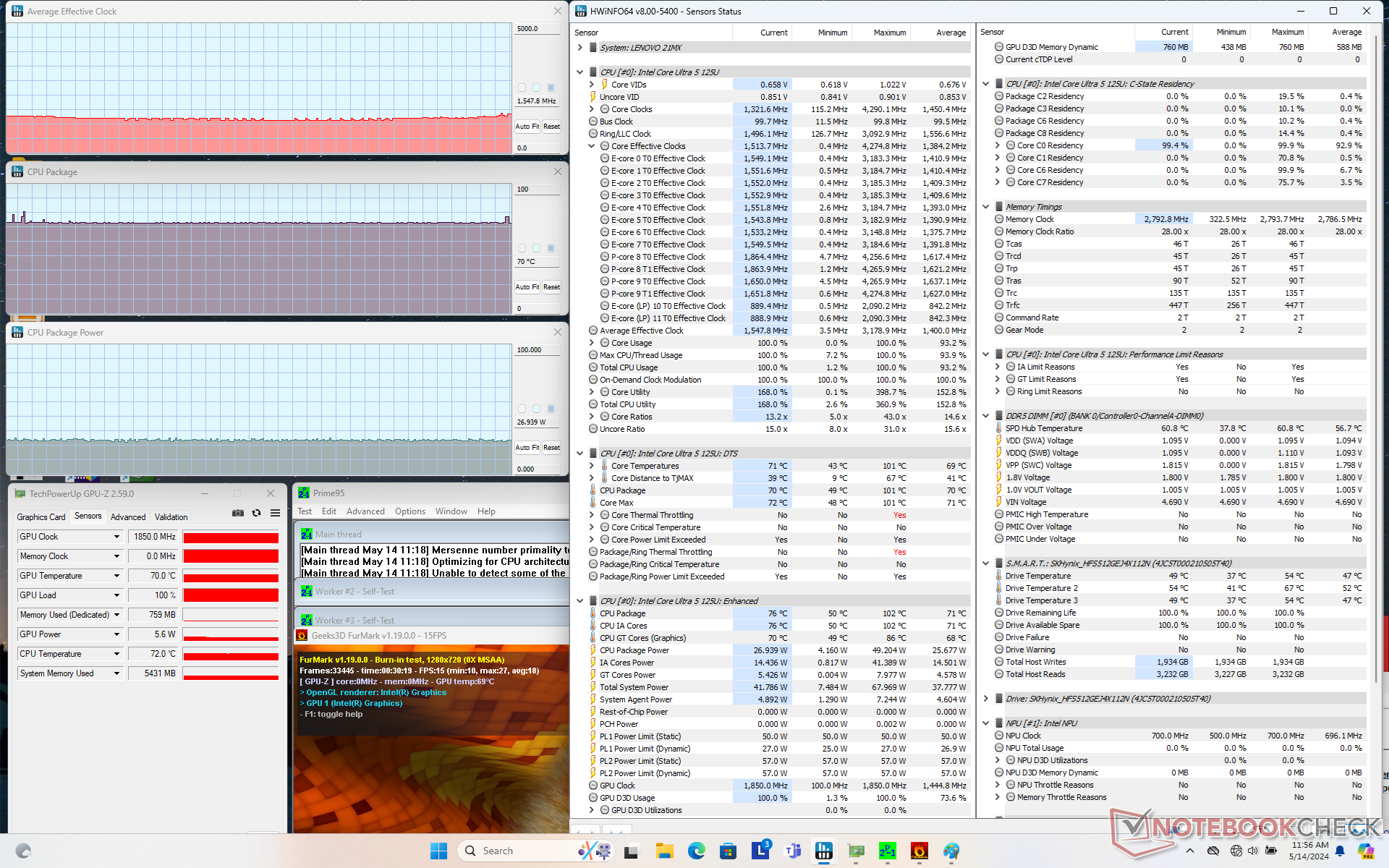Open the FurMark icon in the taskbar
The height and width of the screenshot is (868, 1389).
[x=919, y=851]
